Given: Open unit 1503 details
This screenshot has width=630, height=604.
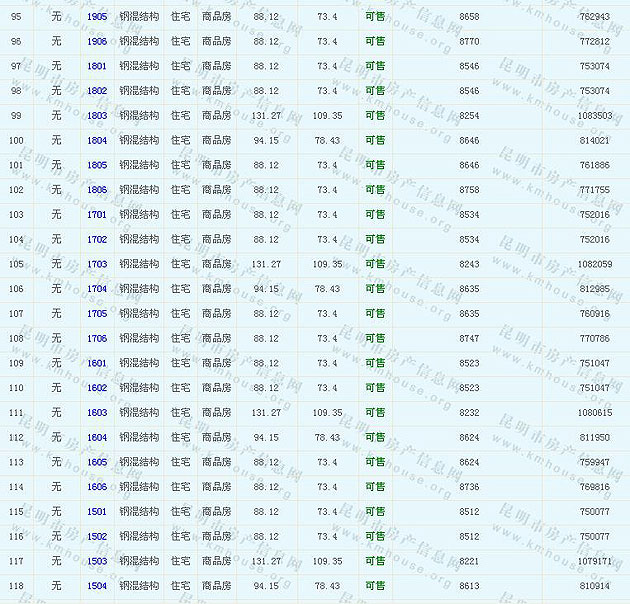Looking at the screenshot, I should coord(97,562).
